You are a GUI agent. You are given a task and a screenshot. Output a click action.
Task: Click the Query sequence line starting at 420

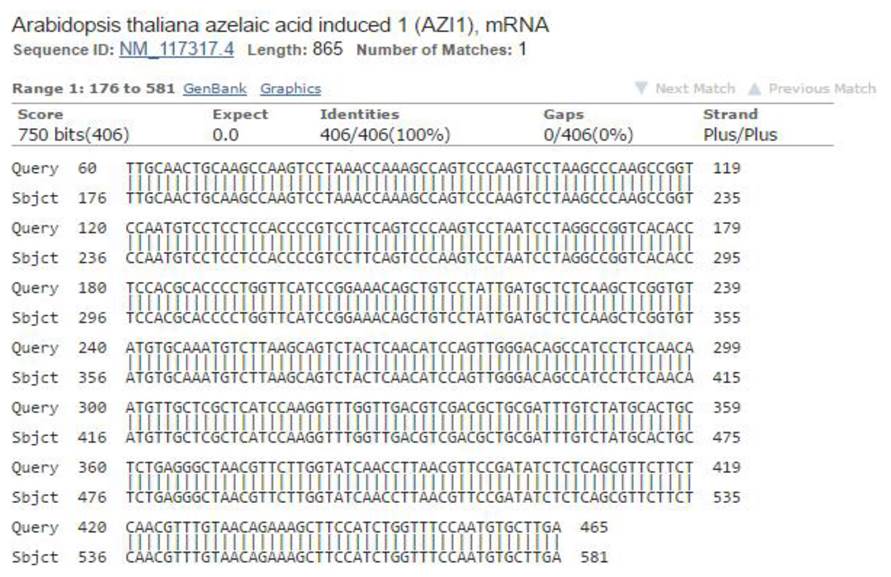coord(343,527)
